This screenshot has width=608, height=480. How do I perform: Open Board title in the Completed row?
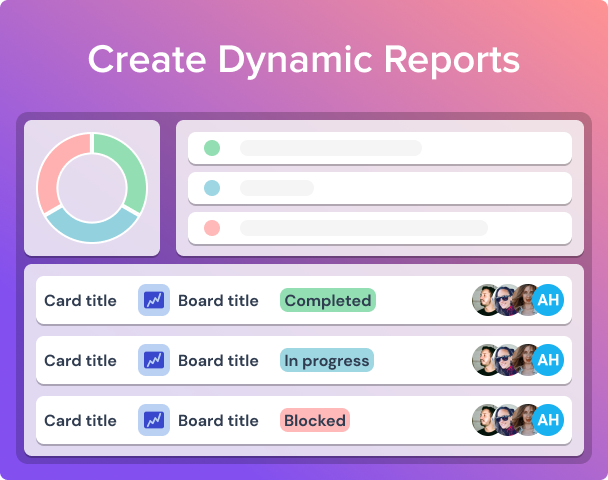coord(218,300)
